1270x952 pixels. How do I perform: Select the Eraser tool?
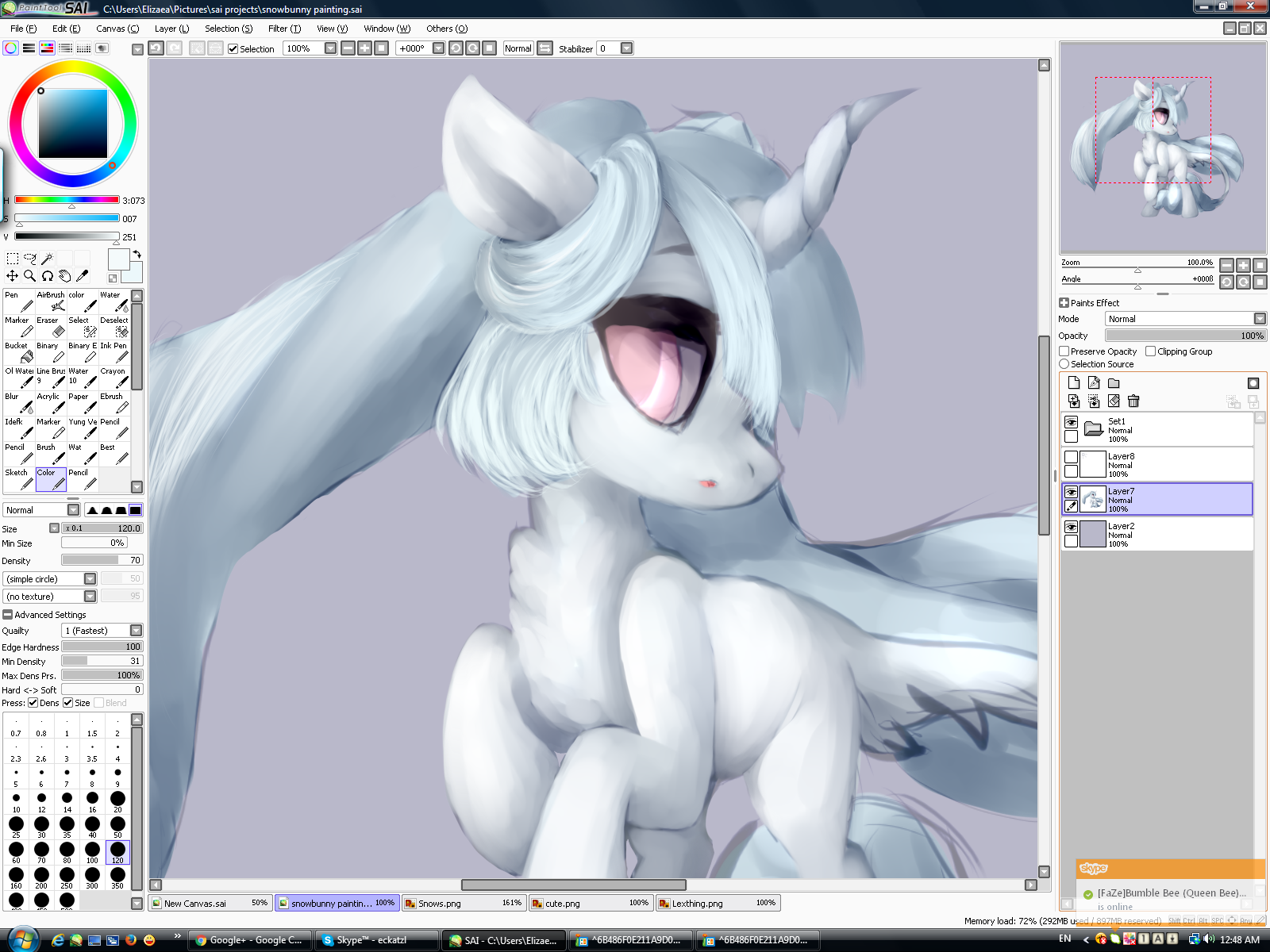click(51, 328)
